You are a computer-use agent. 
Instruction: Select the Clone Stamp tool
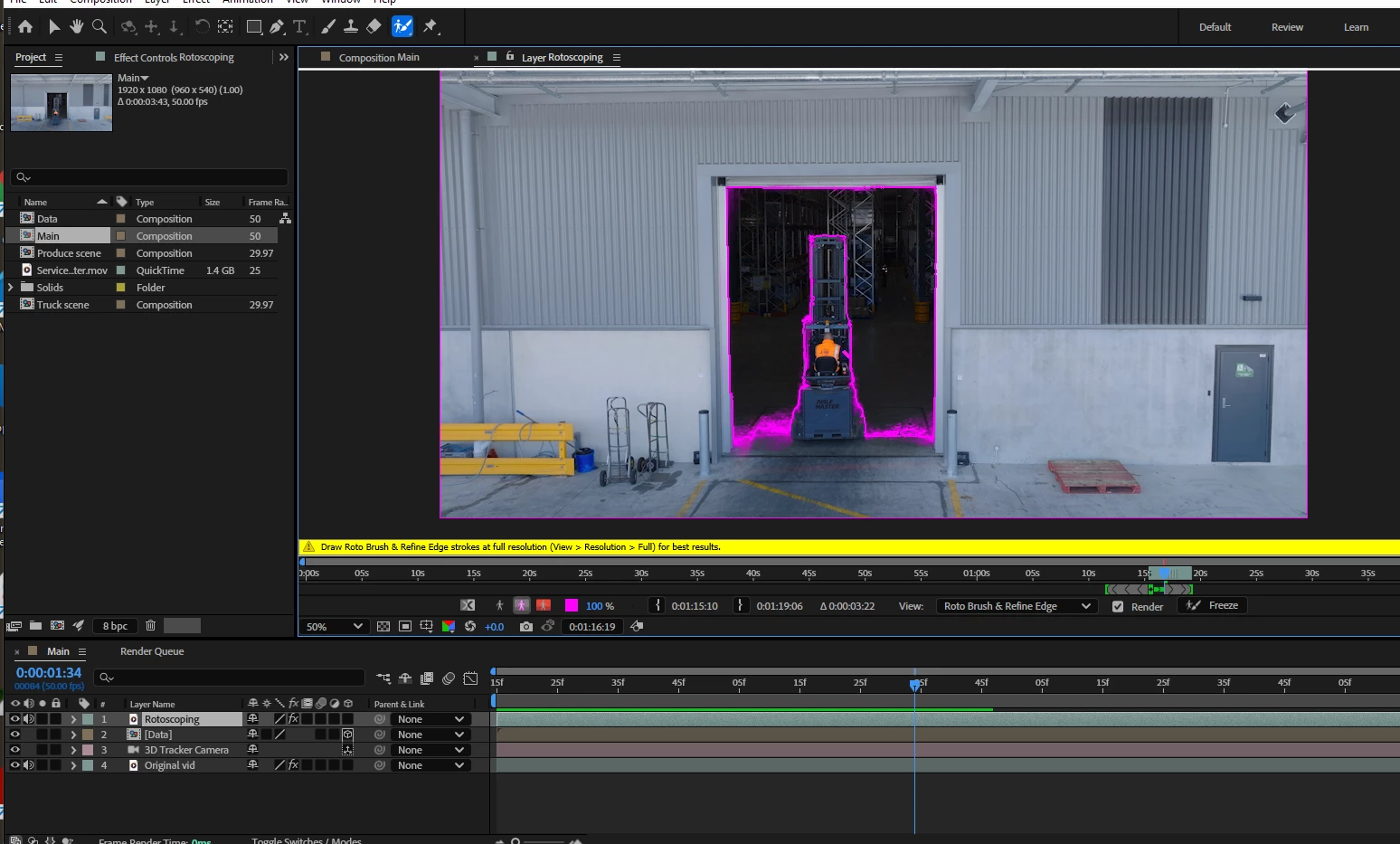coord(350,27)
